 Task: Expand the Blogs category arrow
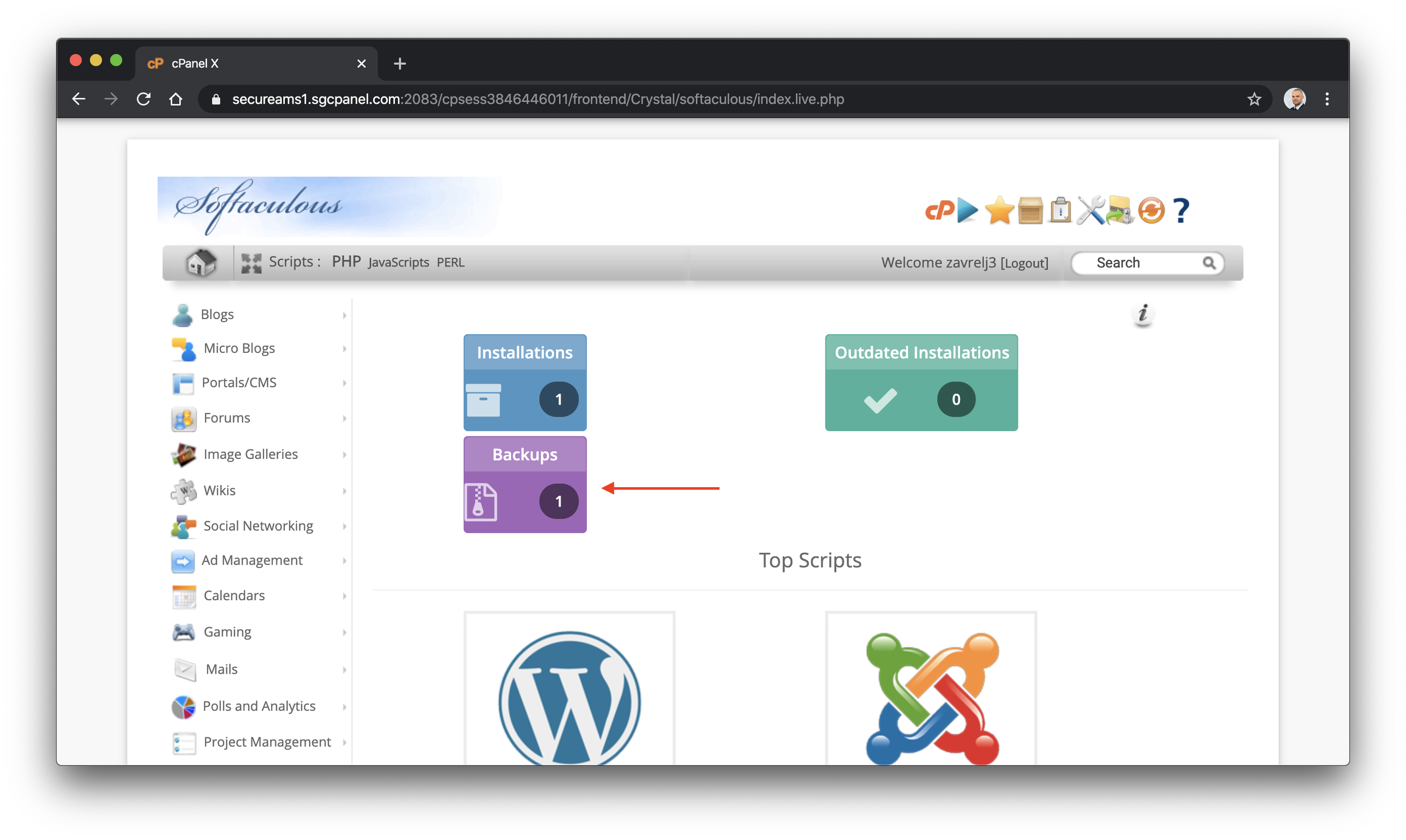[344, 315]
